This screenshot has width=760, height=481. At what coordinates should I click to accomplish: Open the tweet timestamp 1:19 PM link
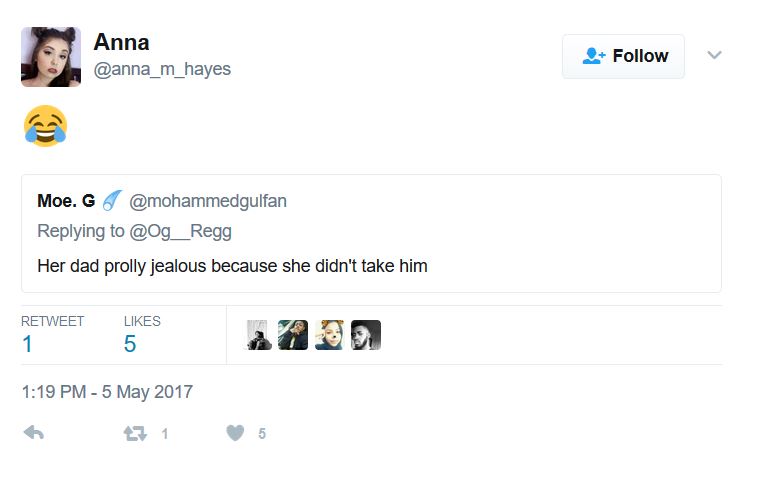point(107,392)
